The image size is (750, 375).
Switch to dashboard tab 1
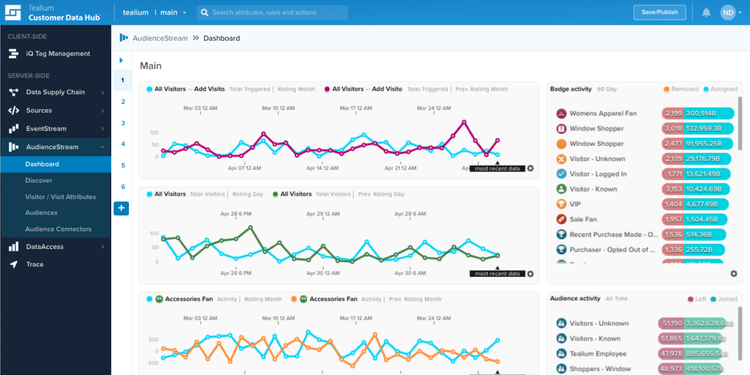(122, 80)
